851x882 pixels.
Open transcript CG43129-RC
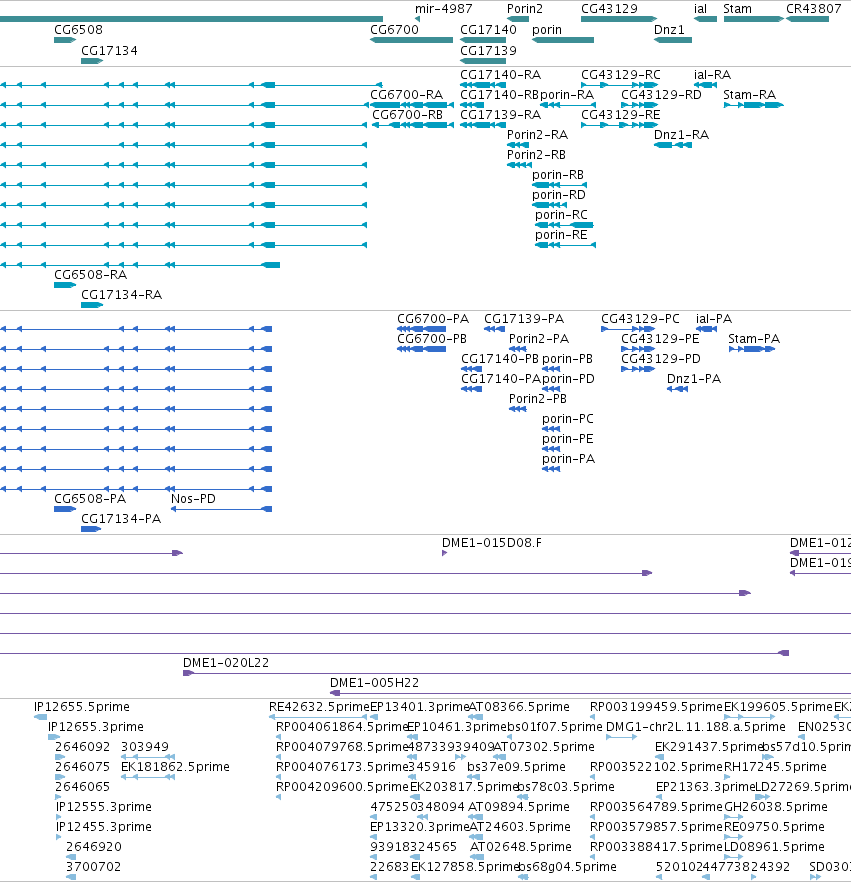pyautogui.click(x=620, y=75)
